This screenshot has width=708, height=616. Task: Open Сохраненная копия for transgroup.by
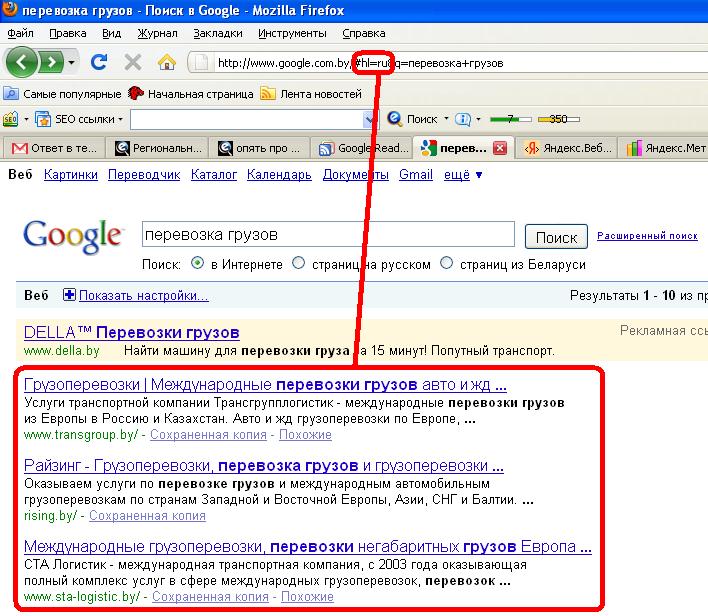[208, 434]
